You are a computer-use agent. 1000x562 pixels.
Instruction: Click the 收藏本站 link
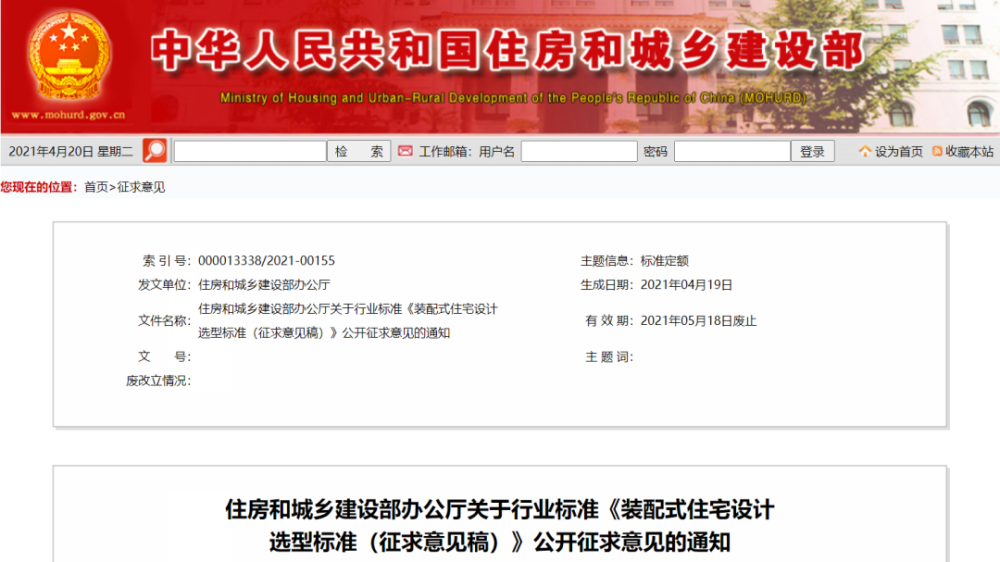point(969,151)
